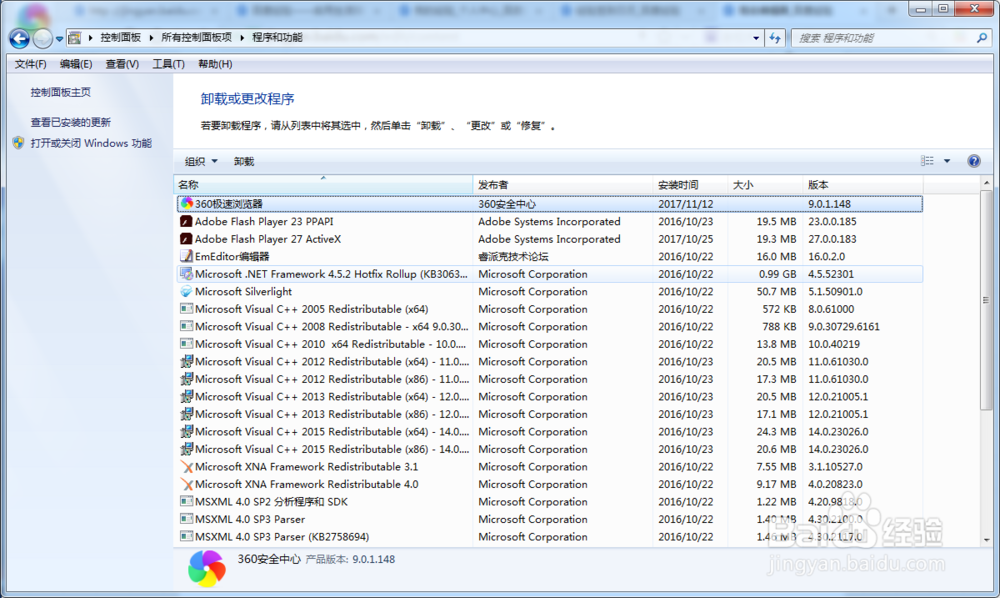
Task: Select the 572 KB size cell
Action: pos(779,309)
